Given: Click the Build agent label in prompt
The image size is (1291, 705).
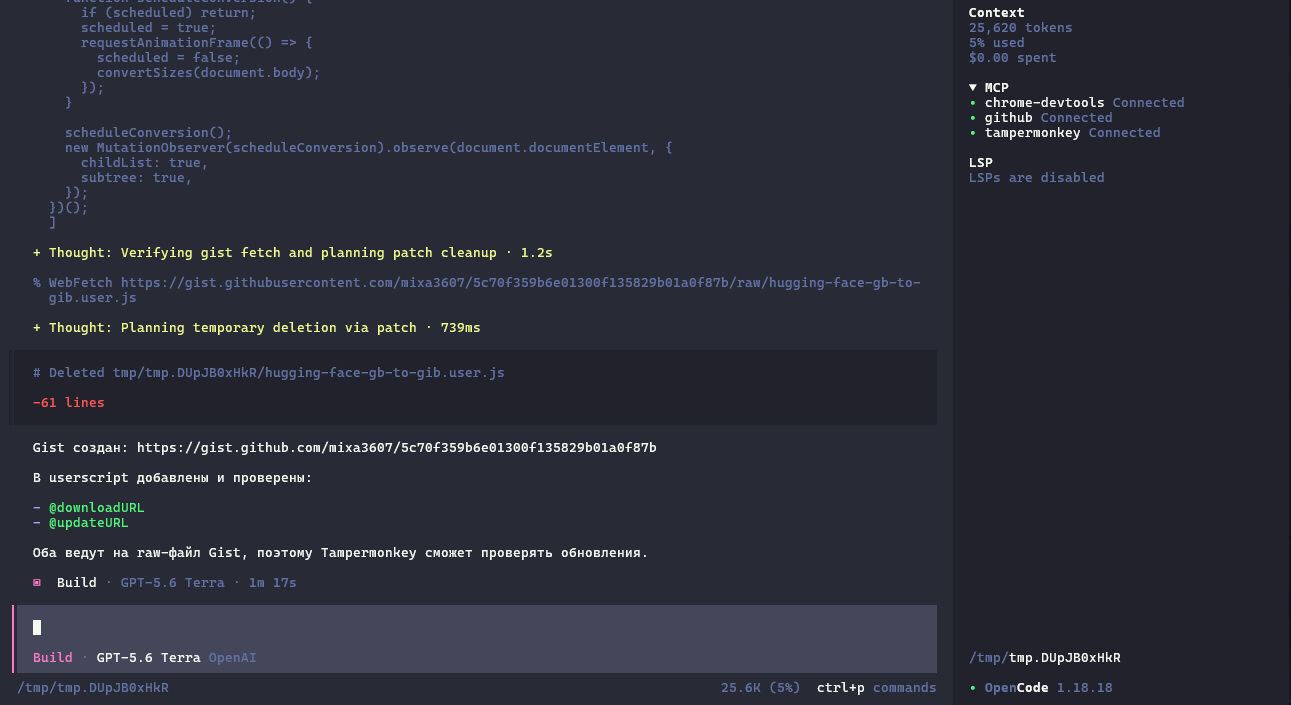Looking at the screenshot, I should (53, 658).
